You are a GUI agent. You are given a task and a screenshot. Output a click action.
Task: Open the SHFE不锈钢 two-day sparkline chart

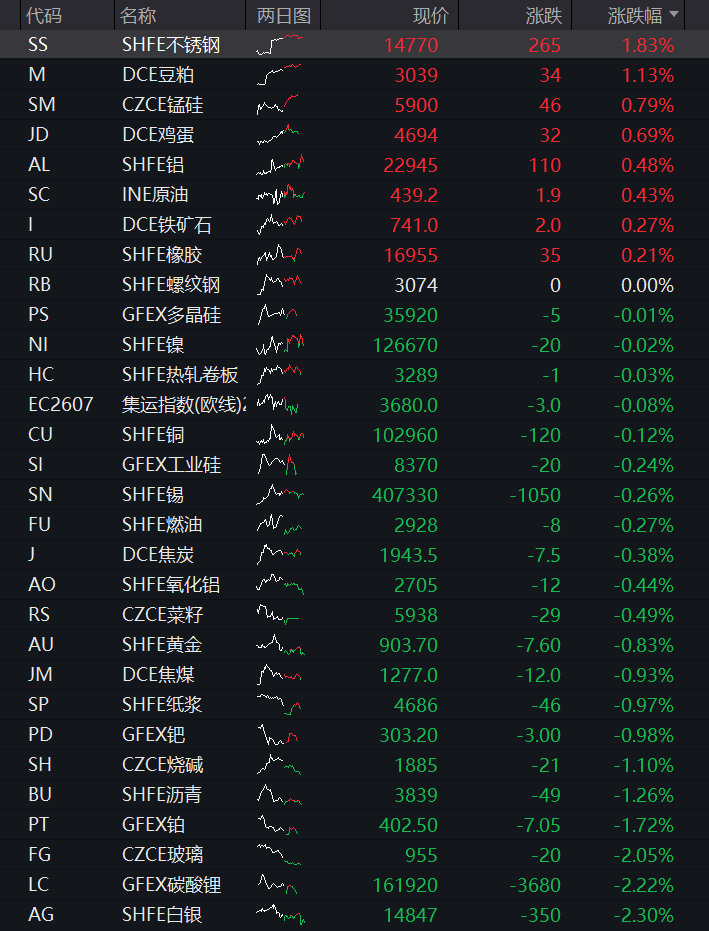(x=280, y=45)
